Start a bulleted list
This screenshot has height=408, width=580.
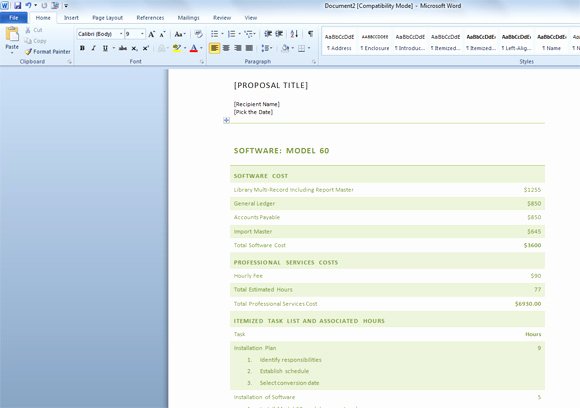215,34
